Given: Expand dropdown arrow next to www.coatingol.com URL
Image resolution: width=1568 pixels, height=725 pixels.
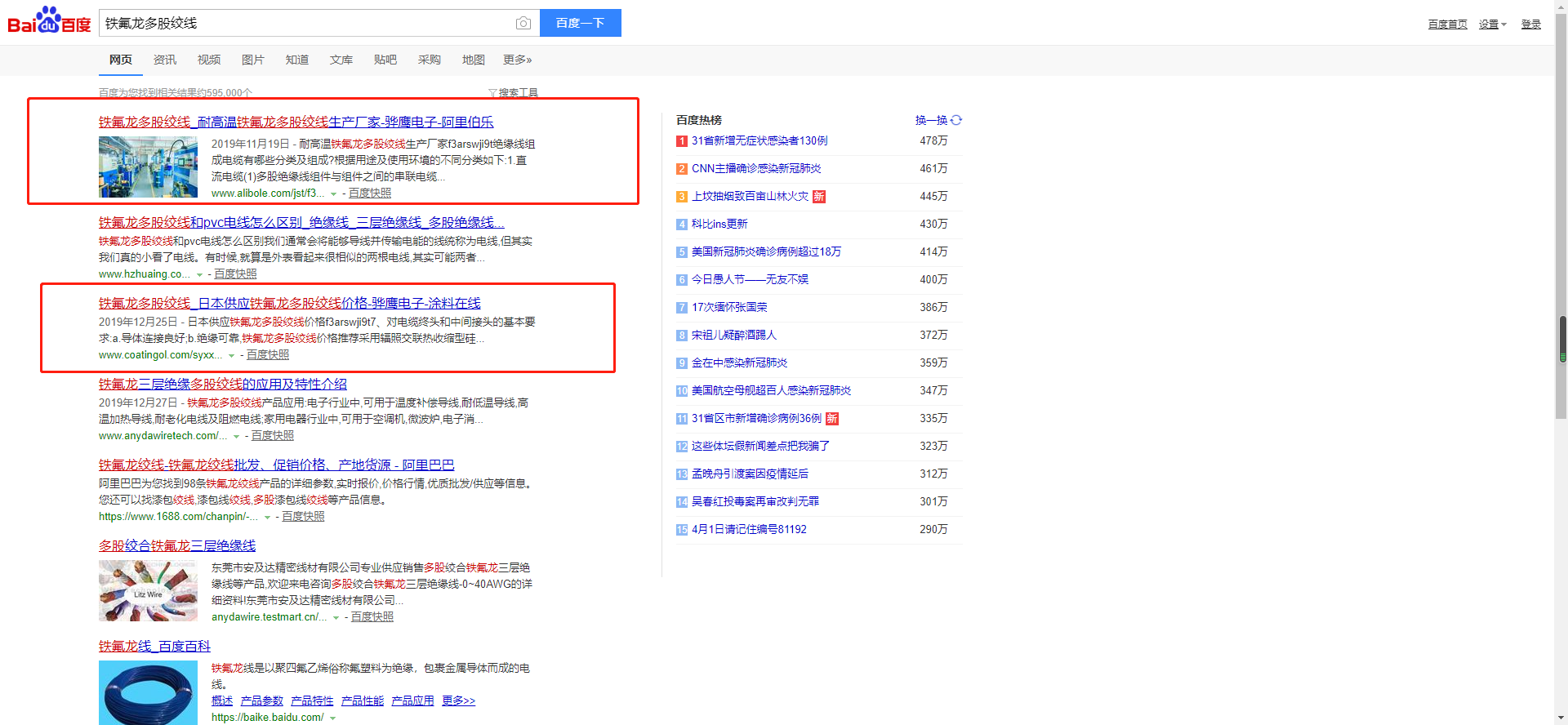Looking at the screenshot, I should 232,356.
